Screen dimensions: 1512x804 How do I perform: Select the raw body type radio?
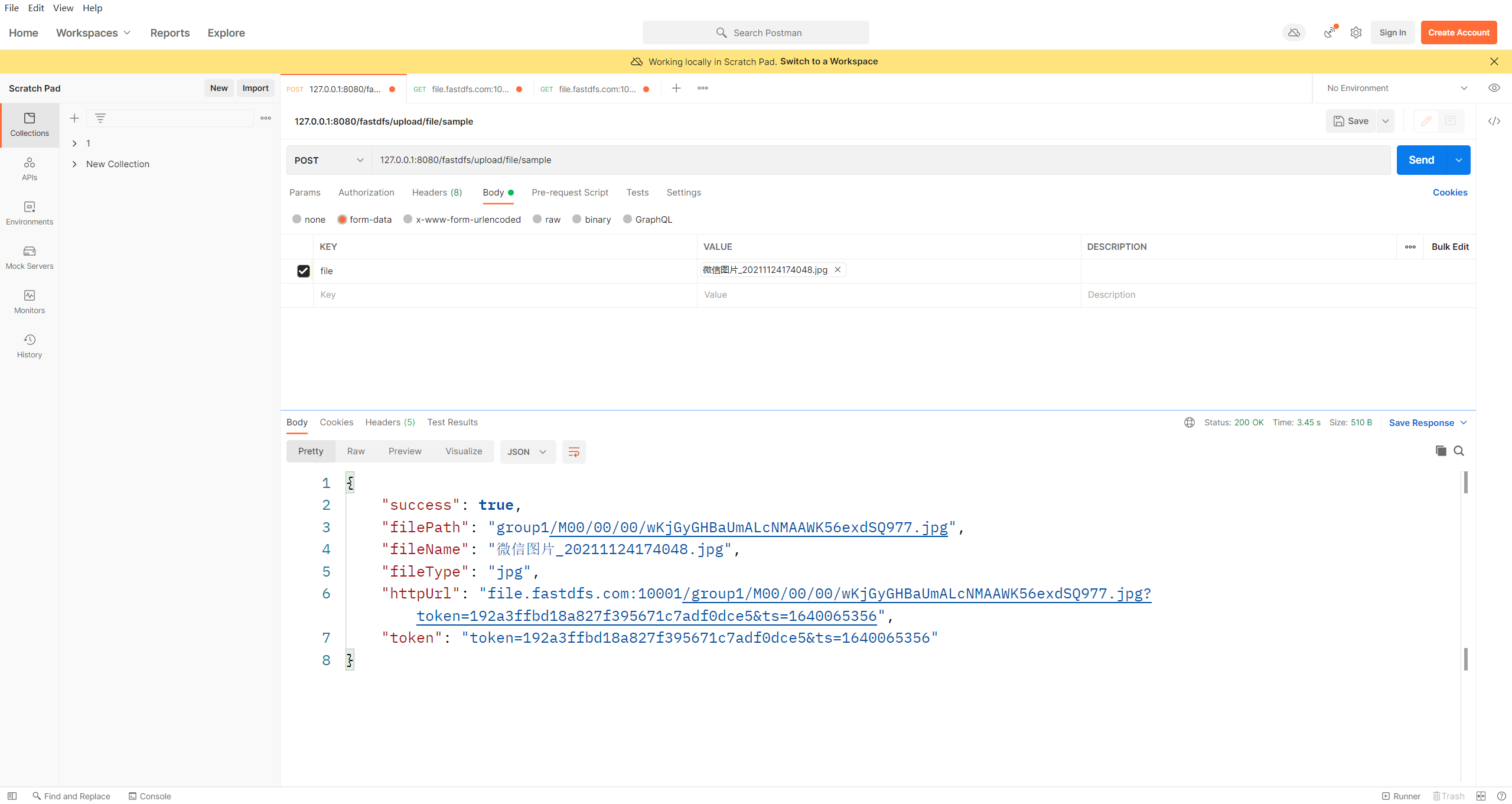pyautogui.click(x=537, y=219)
